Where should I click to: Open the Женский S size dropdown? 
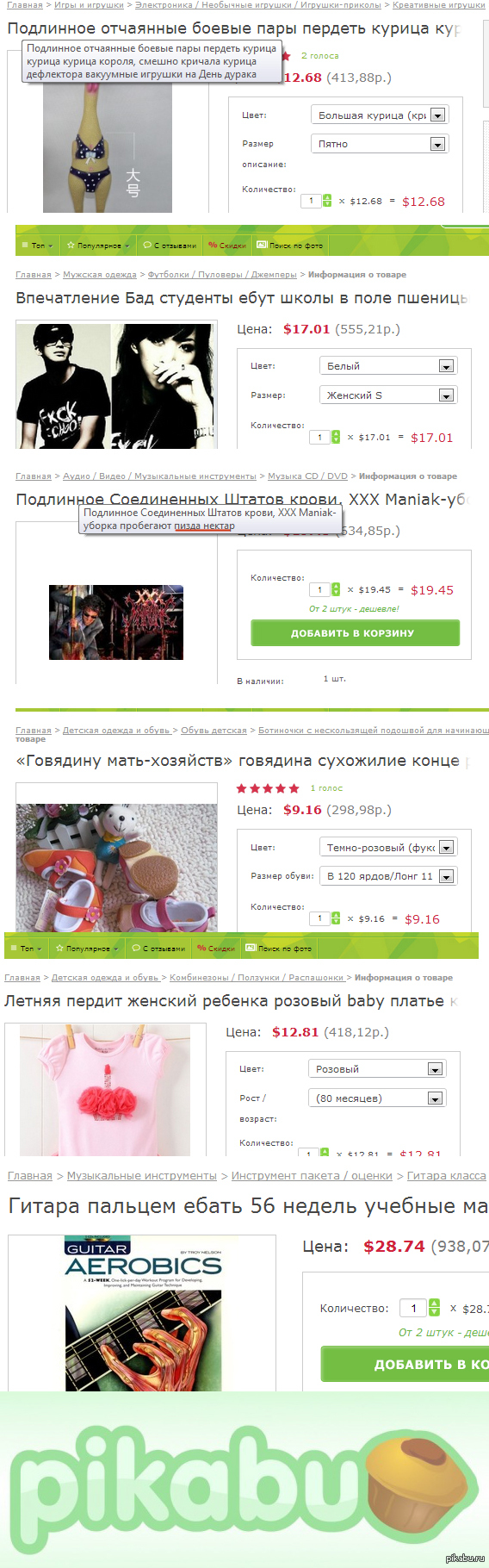coord(387,395)
